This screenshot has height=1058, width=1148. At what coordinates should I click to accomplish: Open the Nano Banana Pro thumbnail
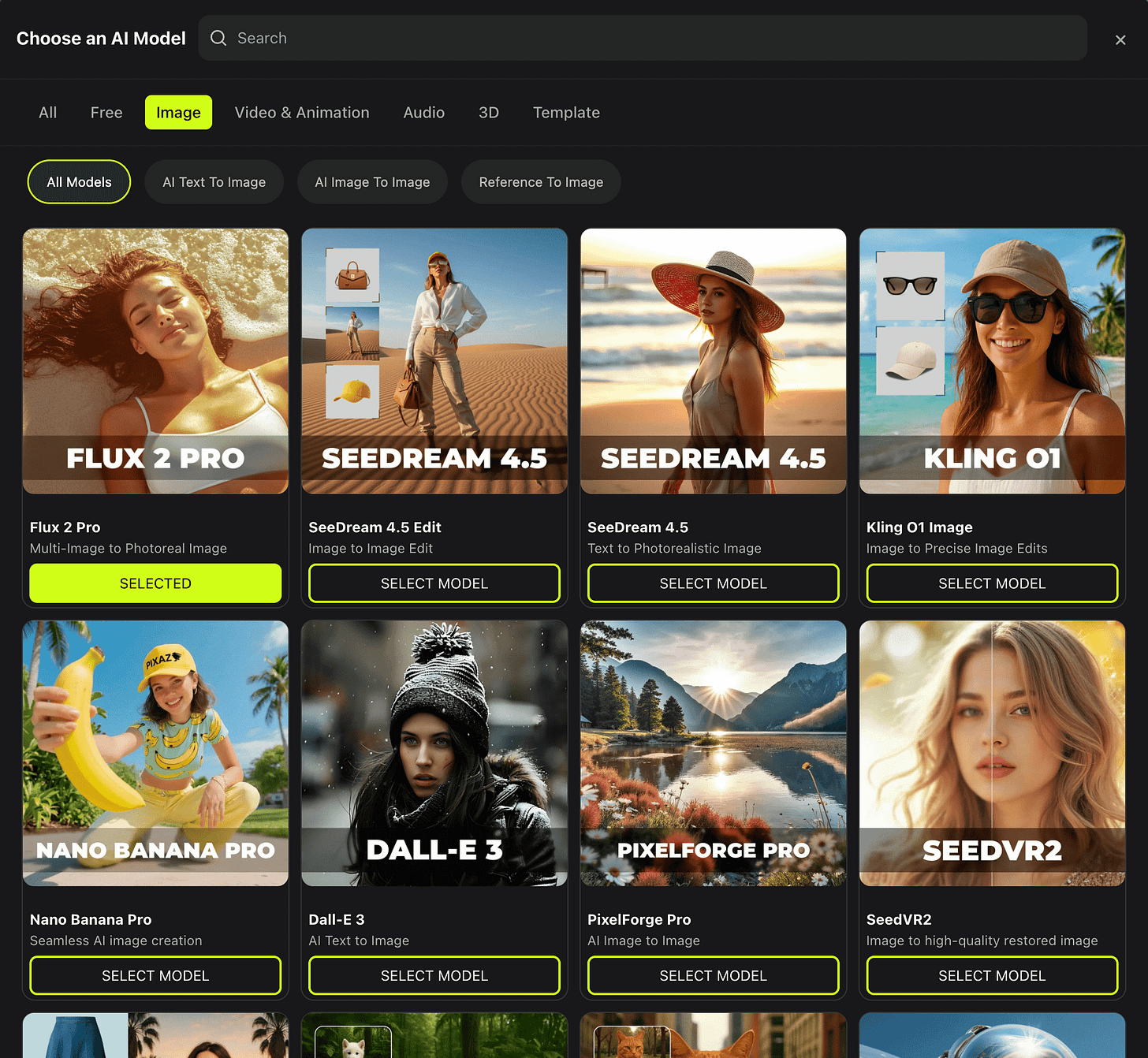point(155,753)
